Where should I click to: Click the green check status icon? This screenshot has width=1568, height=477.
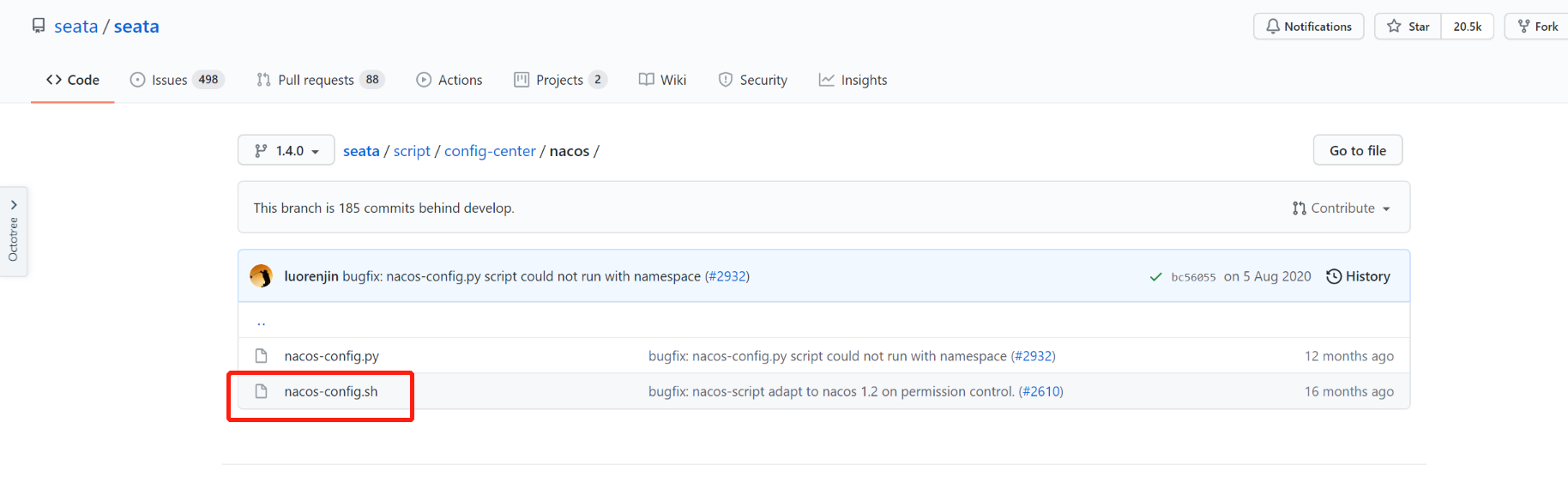click(x=1155, y=277)
